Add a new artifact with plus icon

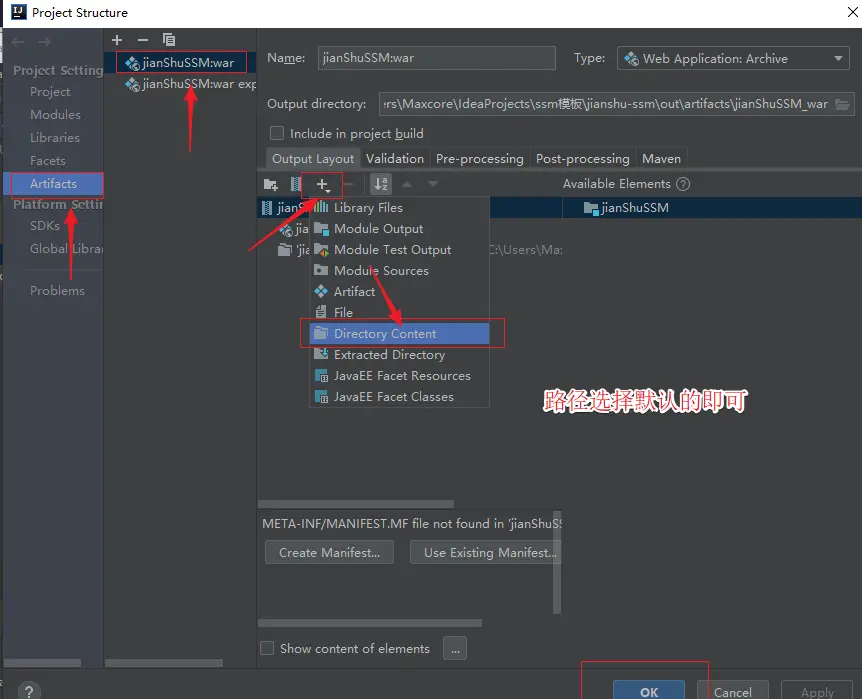click(117, 40)
